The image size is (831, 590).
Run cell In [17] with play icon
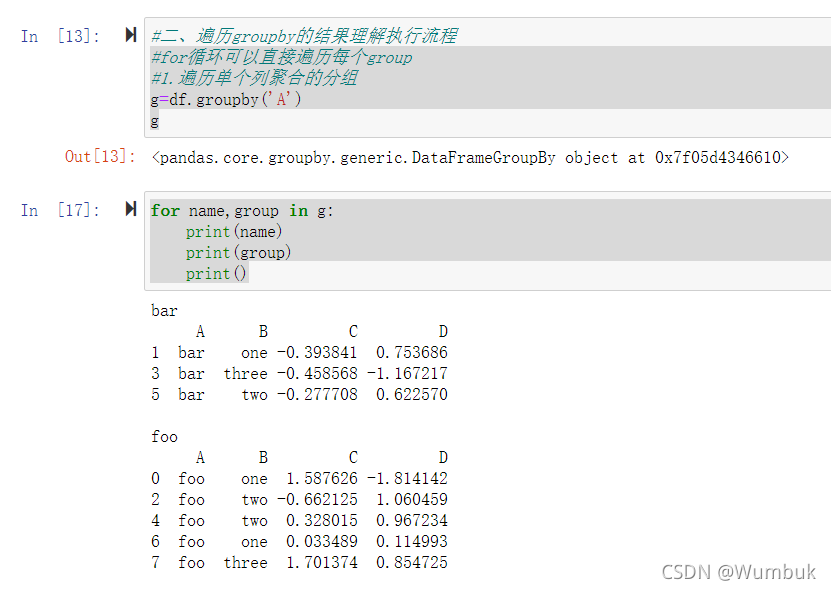click(131, 209)
